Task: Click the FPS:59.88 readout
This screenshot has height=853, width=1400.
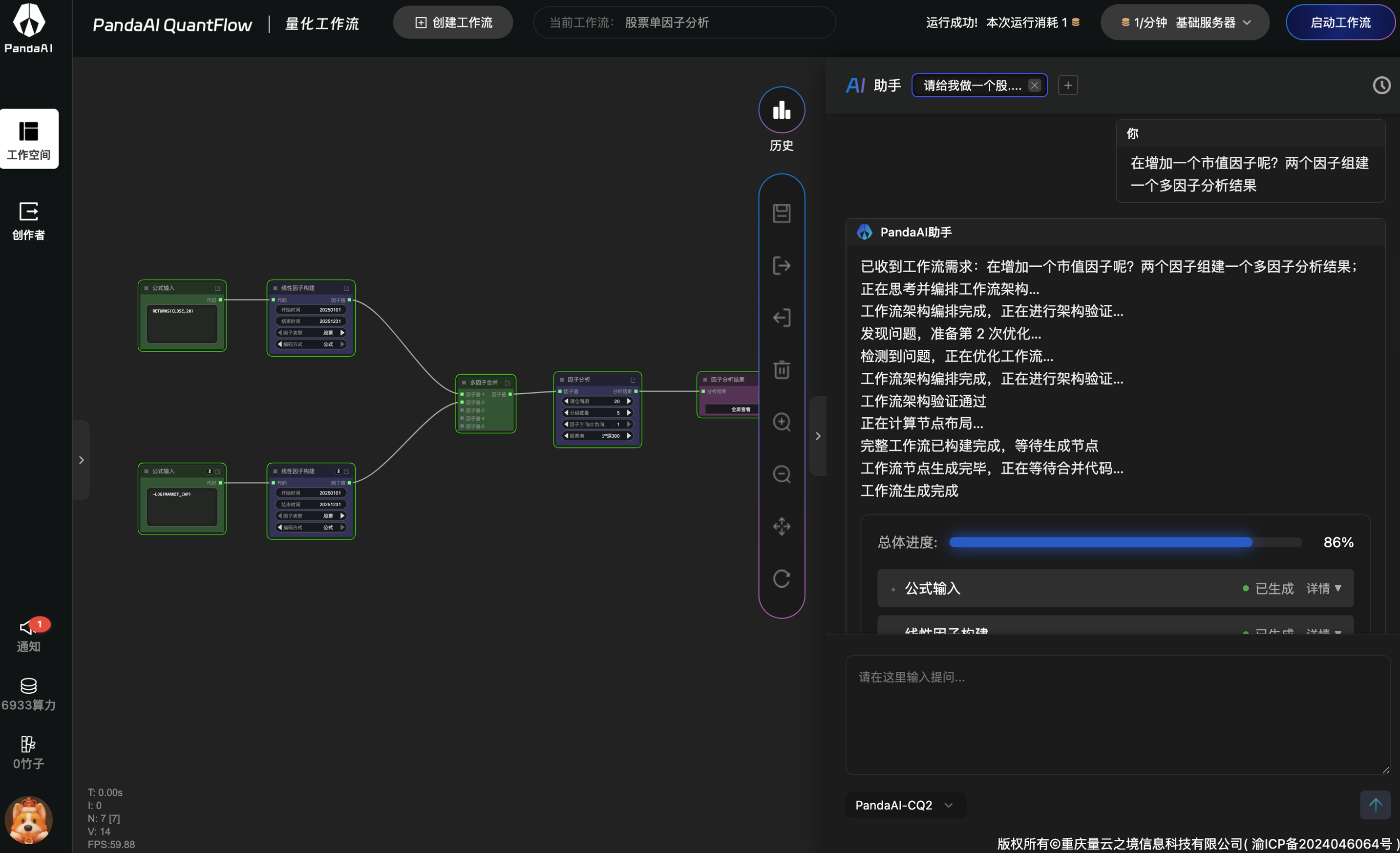Action: click(x=111, y=845)
